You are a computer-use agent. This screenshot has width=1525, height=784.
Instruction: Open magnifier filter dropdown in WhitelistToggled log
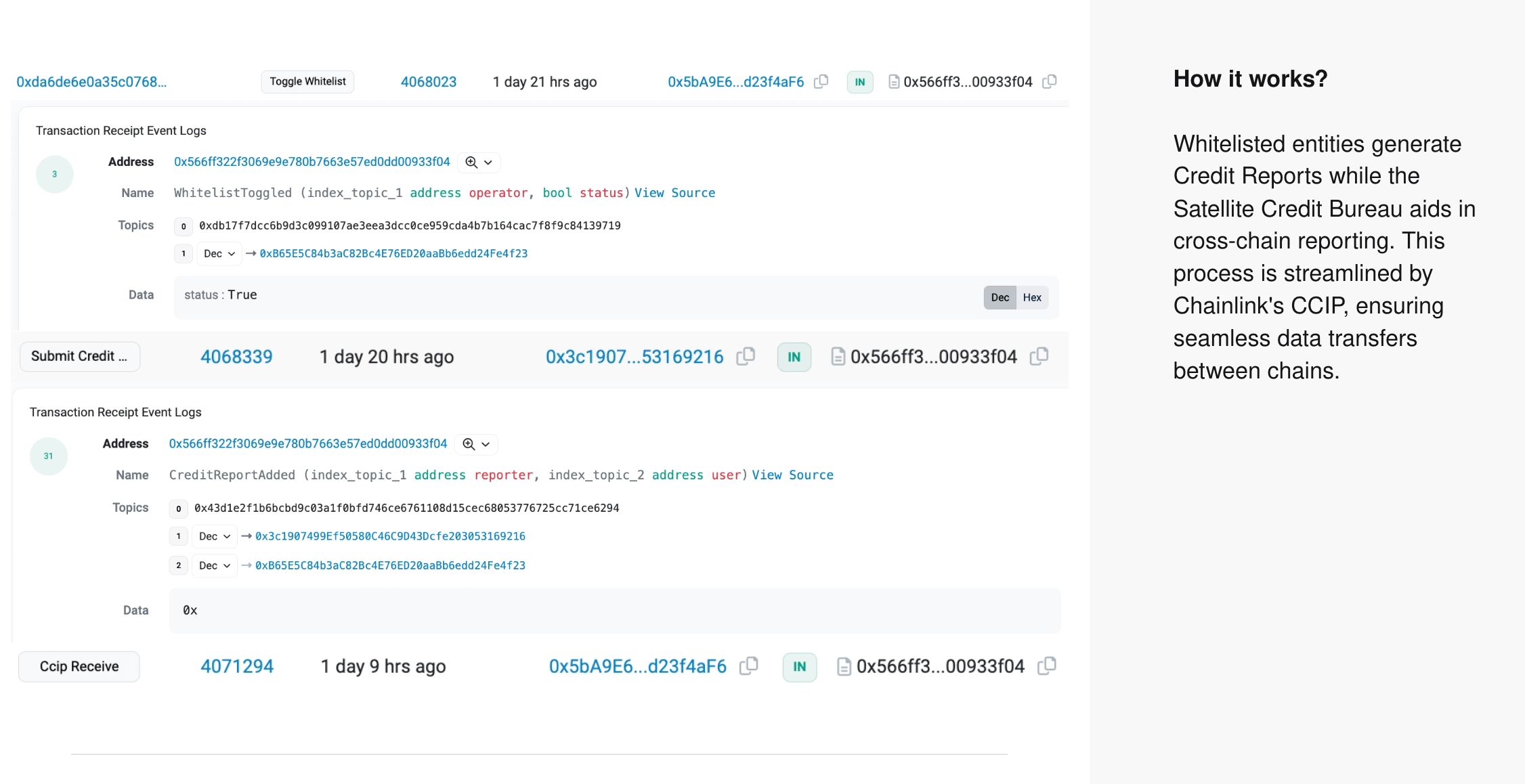pos(479,162)
